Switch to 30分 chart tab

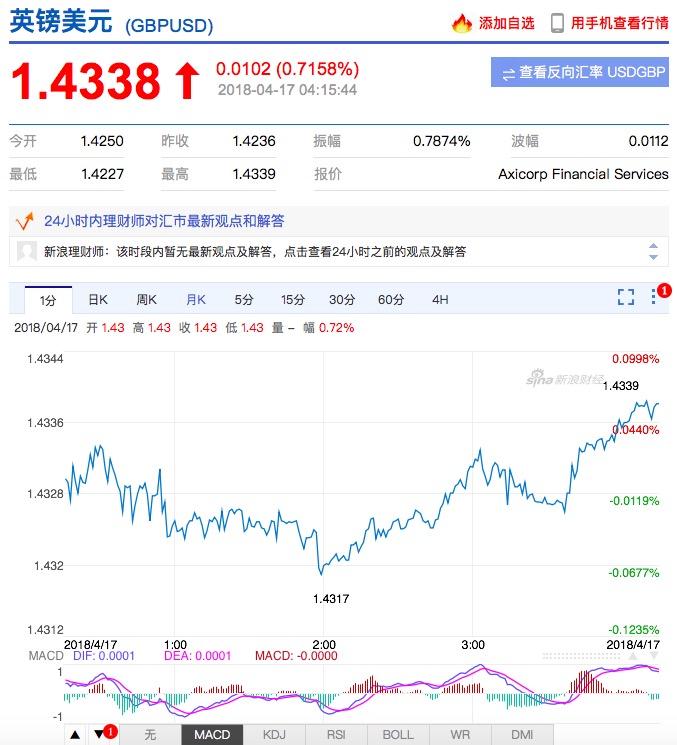click(342, 299)
